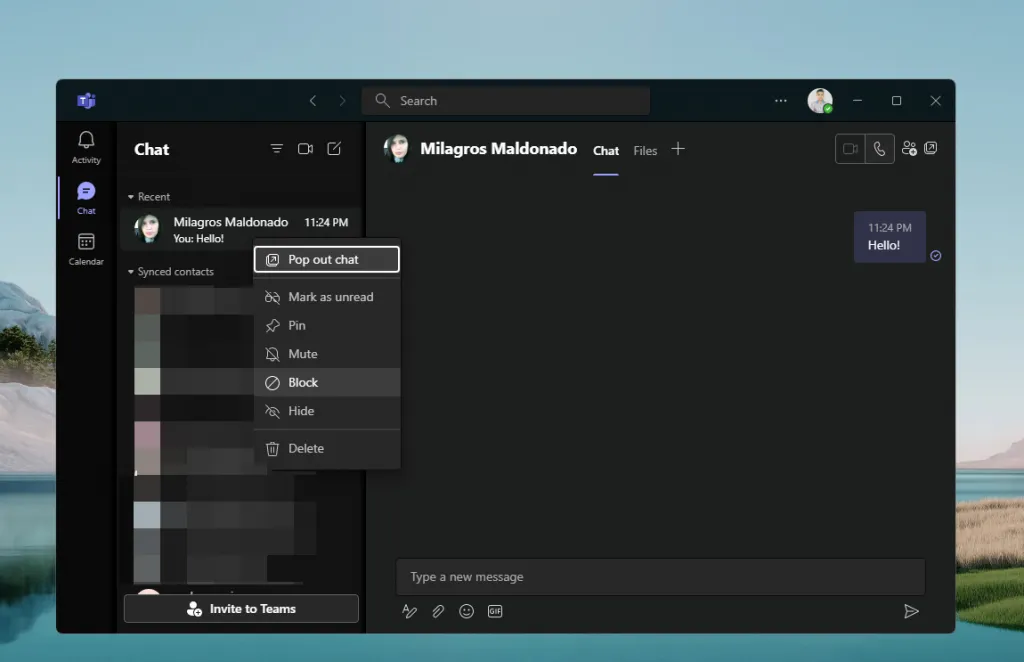Open the Activity bell in sidebar
Image resolution: width=1024 pixels, height=662 pixels.
(86, 146)
